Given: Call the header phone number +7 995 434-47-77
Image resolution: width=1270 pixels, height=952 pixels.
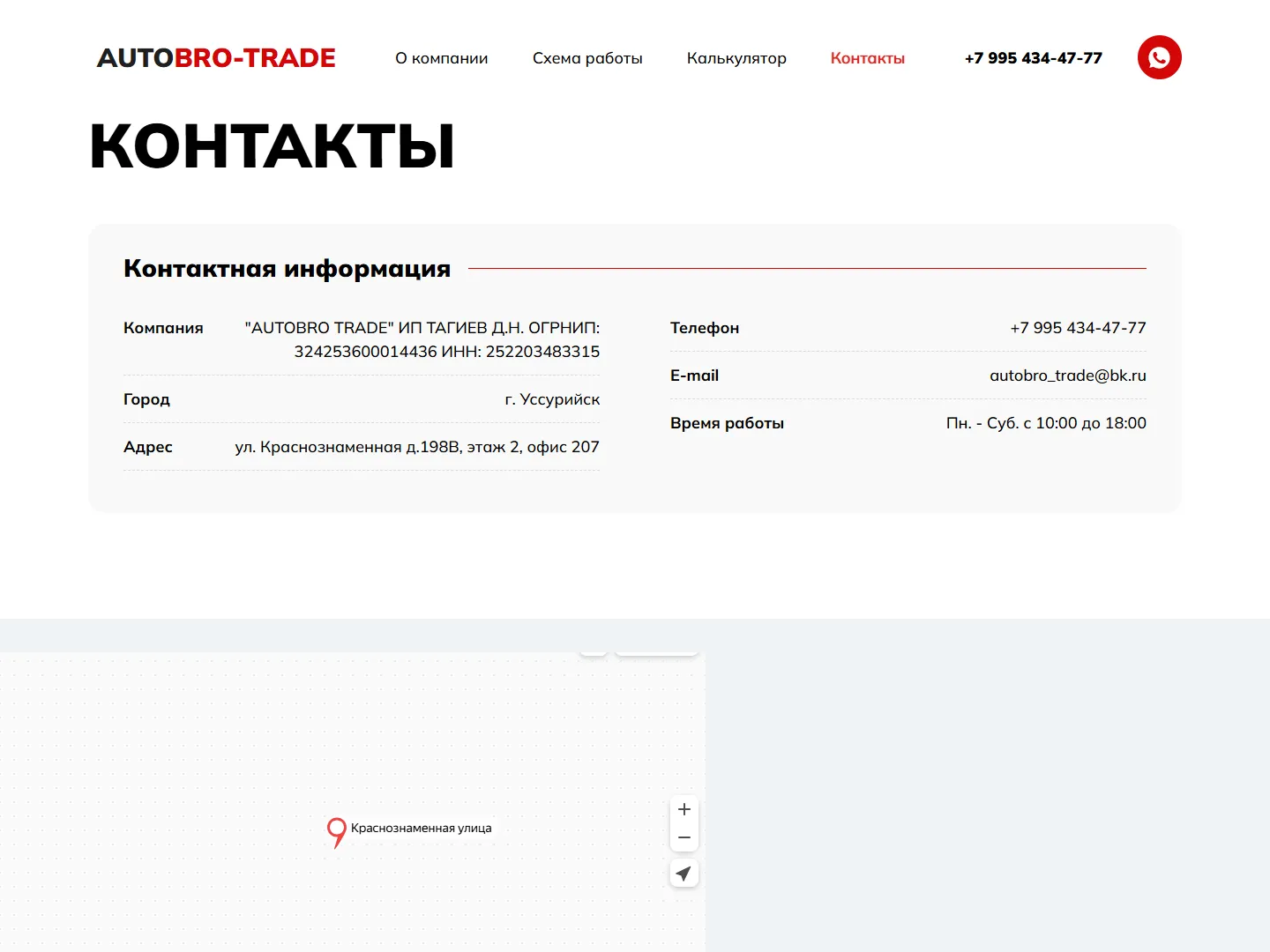Looking at the screenshot, I should pos(1034,58).
